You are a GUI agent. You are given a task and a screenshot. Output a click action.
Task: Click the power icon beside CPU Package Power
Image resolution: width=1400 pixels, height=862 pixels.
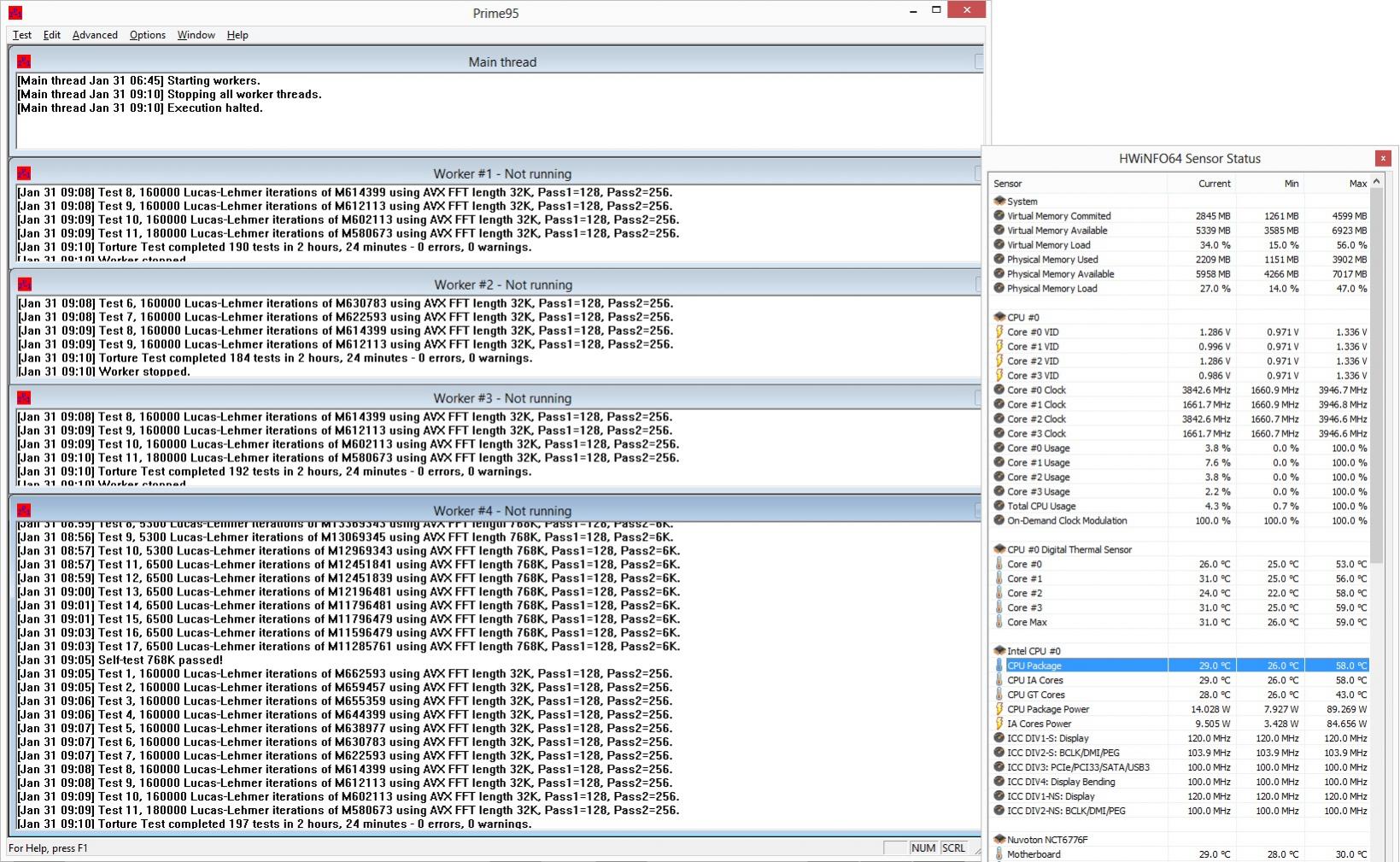pos(999,709)
